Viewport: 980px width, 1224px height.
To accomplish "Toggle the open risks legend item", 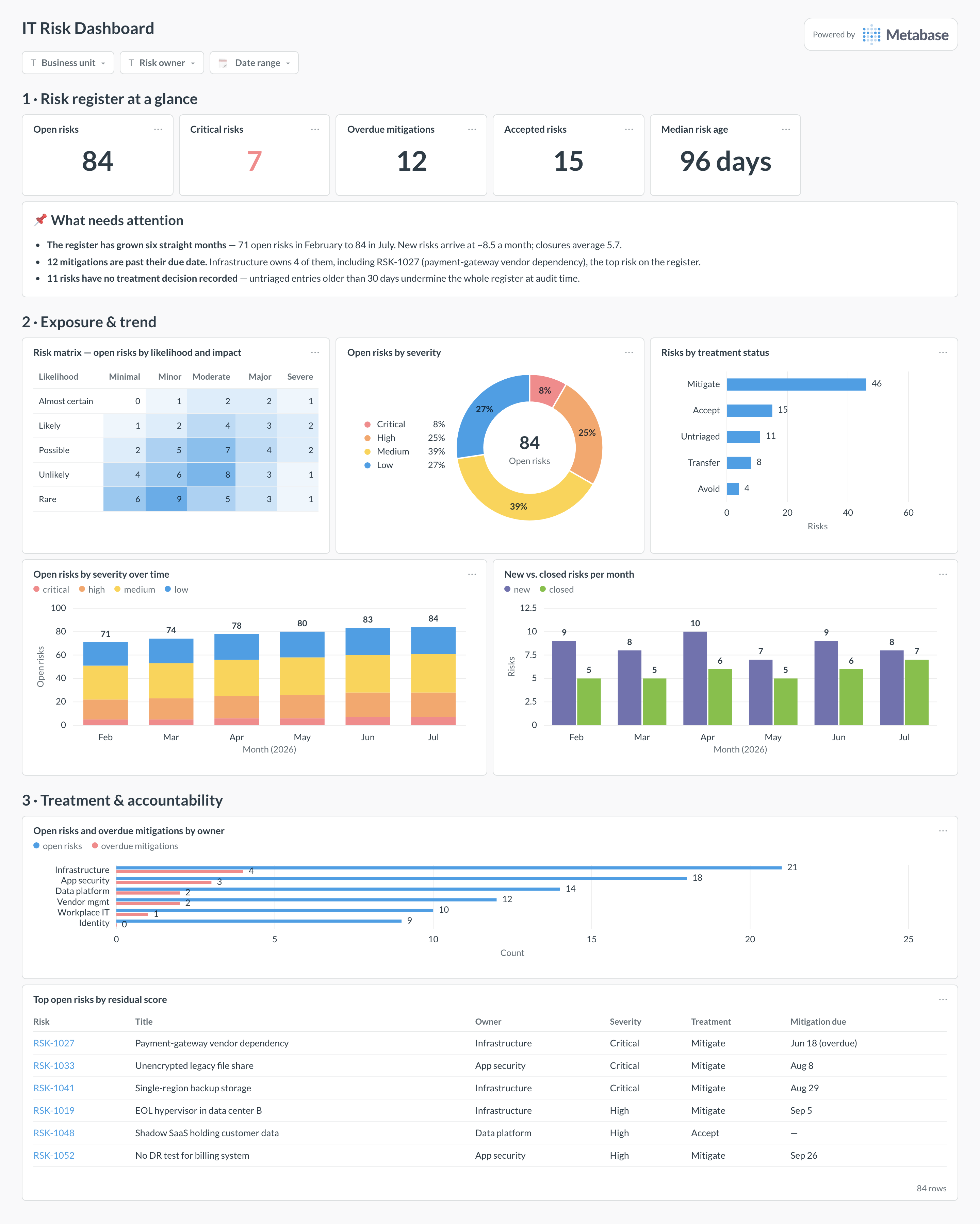I will (x=58, y=846).
